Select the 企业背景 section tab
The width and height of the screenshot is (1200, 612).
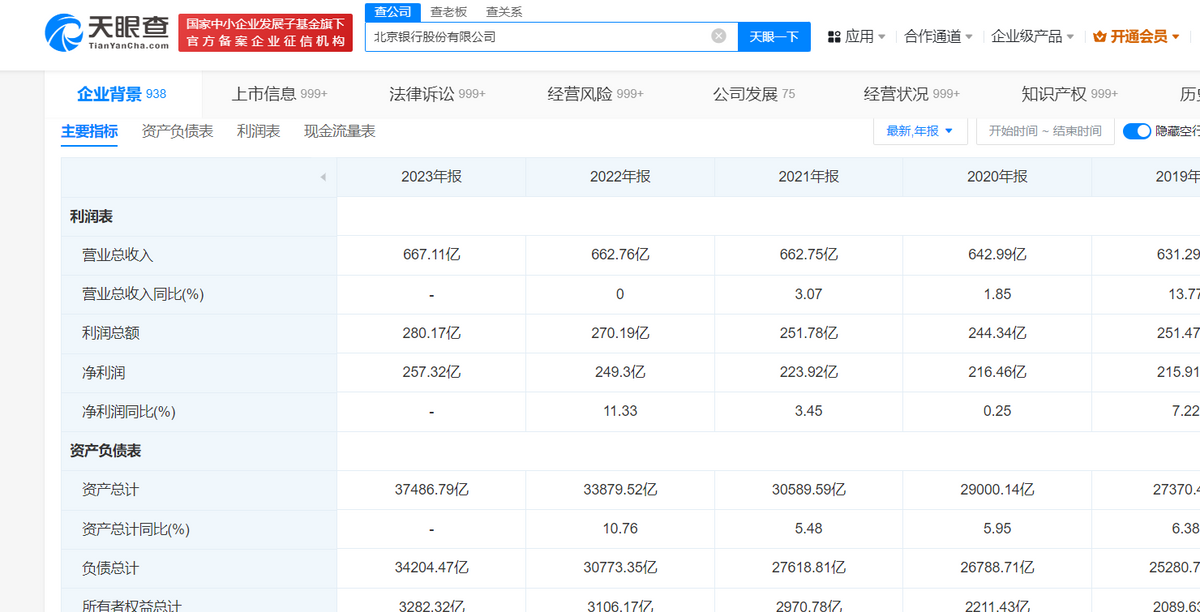[122, 94]
